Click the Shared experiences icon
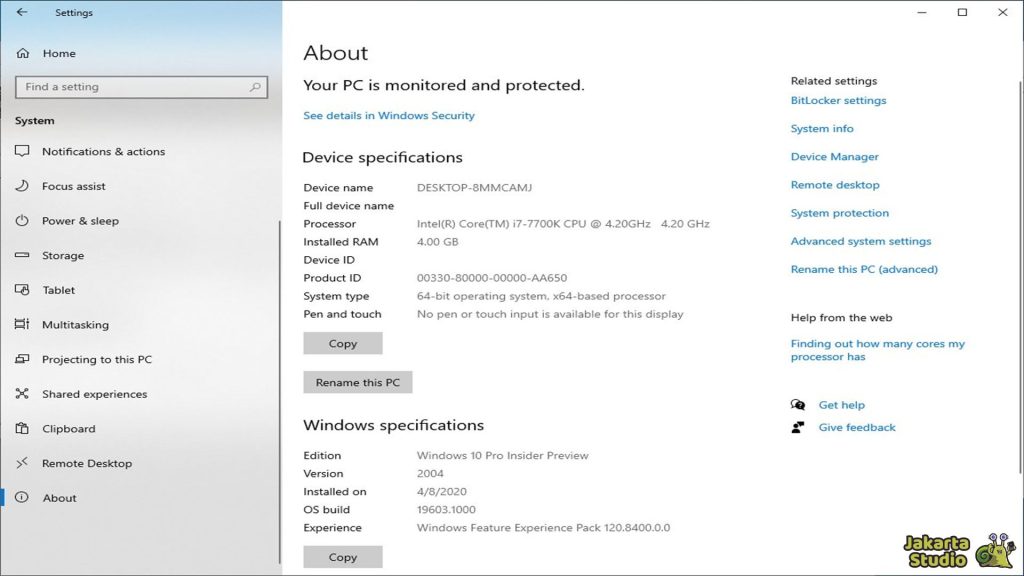Viewport: 1024px width, 576px height. pos(22,394)
